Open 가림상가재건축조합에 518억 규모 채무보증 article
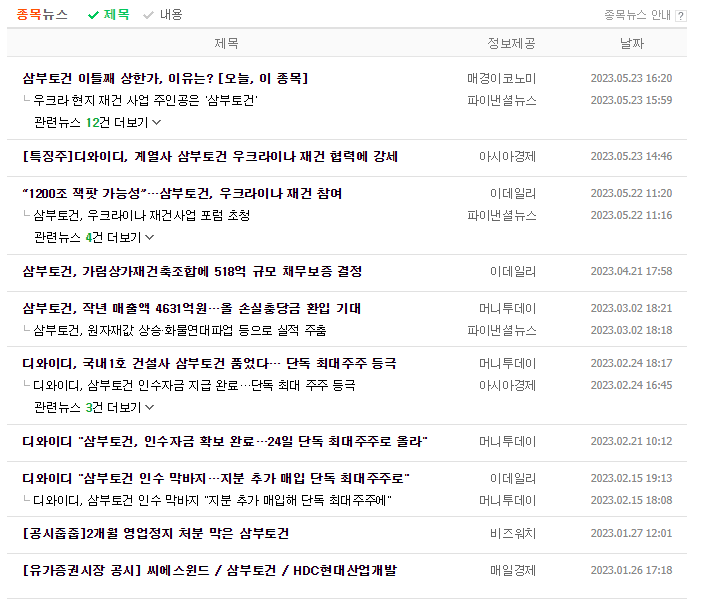 (x=193, y=271)
